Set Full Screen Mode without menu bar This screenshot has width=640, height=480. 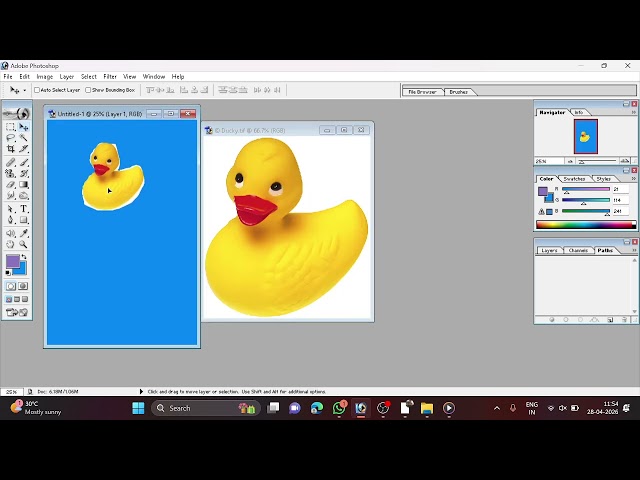click(25, 299)
